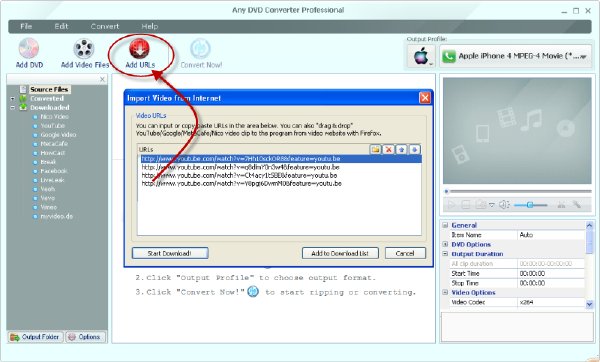Select the fourth YouTube URL row
600x362 pixels.
point(281,183)
